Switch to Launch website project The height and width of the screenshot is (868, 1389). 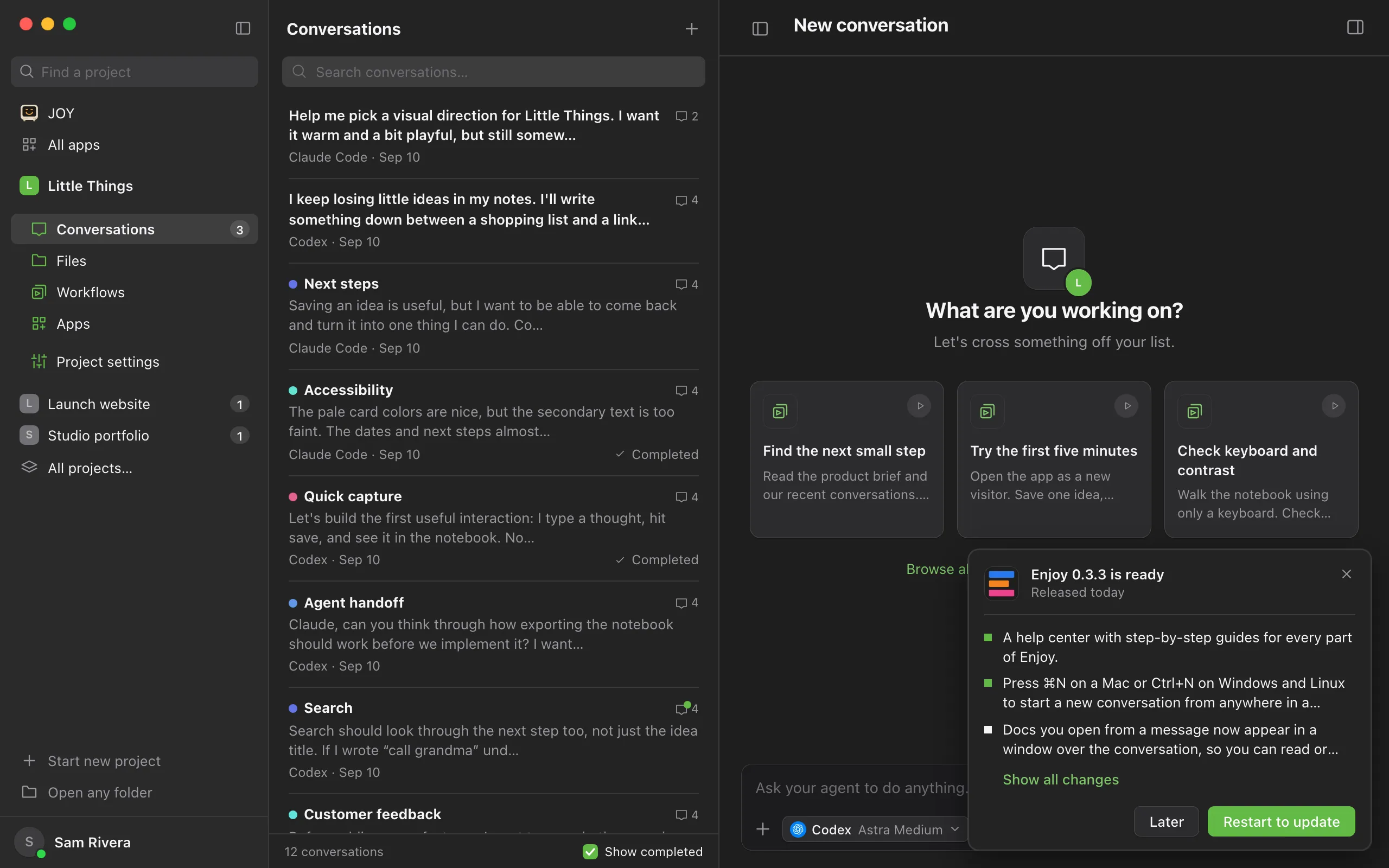pos(135,404)
